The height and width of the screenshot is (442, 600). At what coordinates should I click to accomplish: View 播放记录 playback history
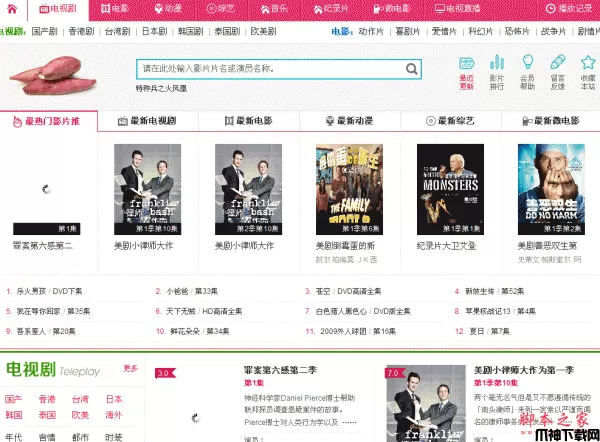click(569, 8)
